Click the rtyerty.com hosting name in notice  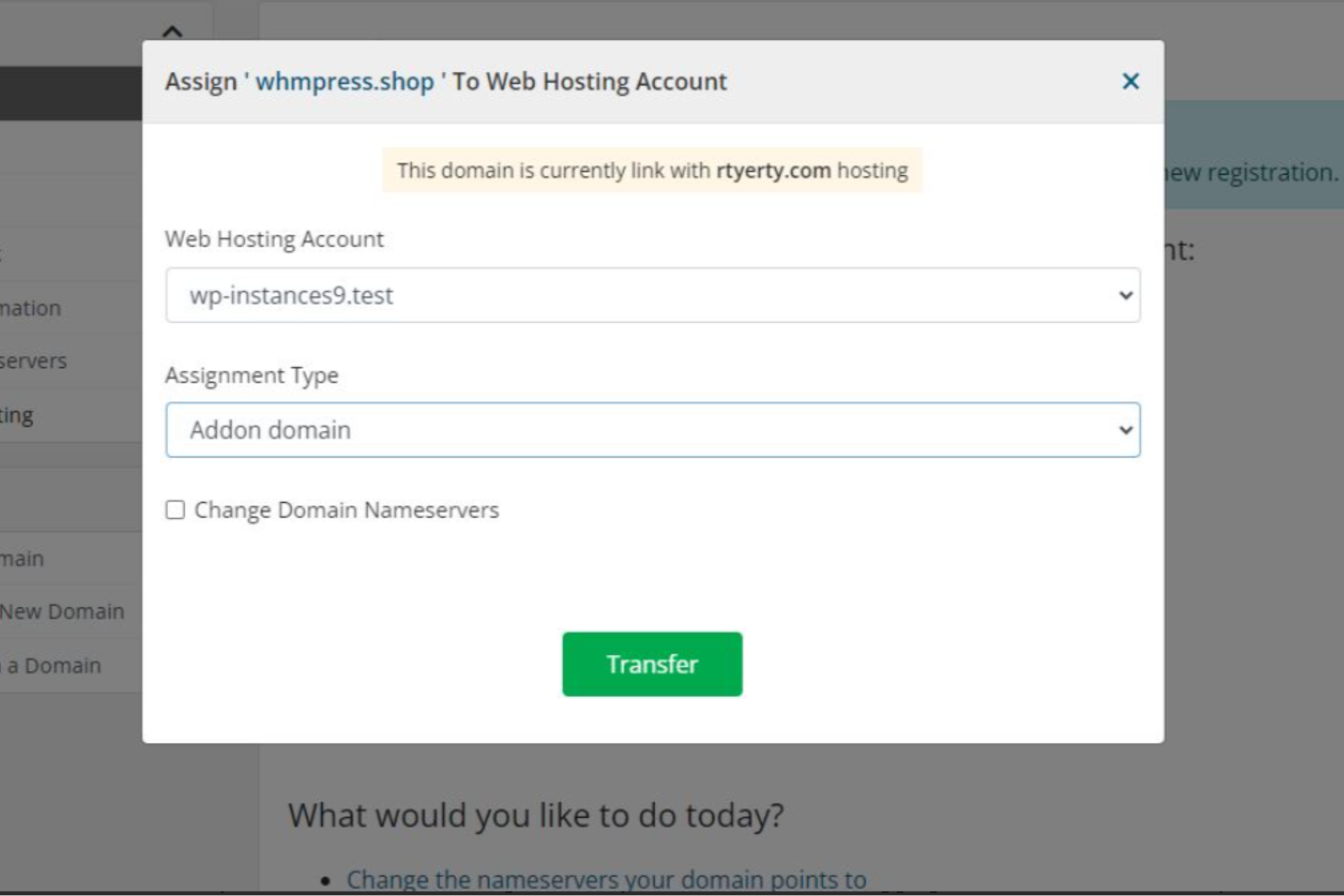(773, 170)
